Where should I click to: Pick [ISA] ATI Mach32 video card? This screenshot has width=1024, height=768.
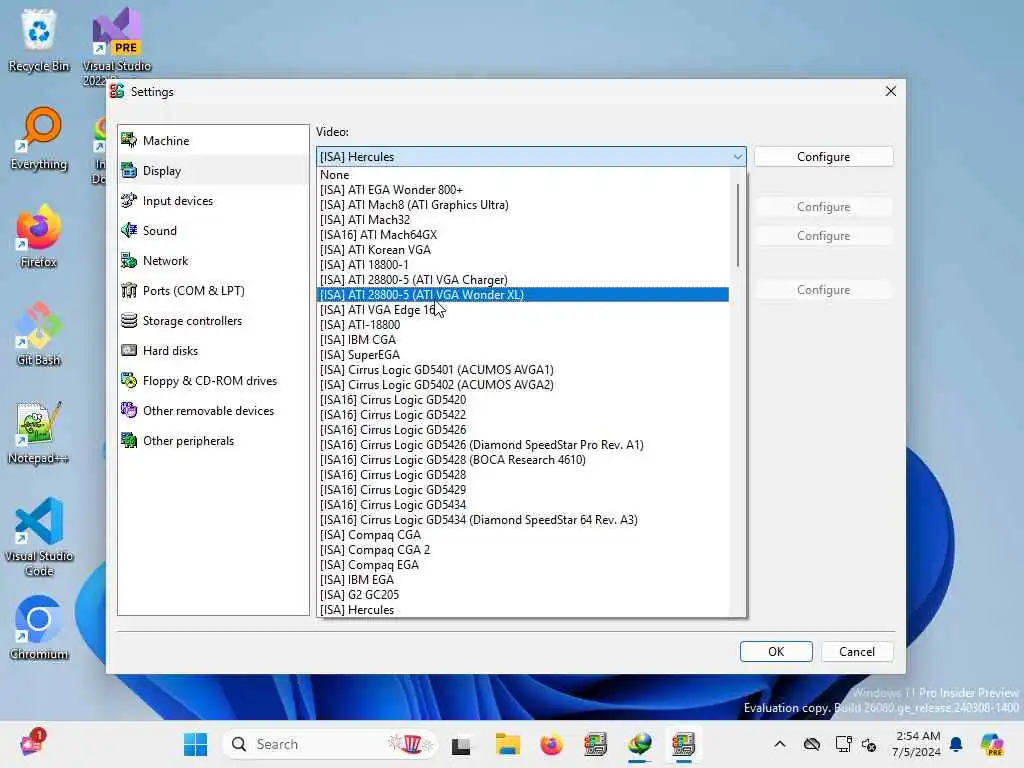[523, 219]
